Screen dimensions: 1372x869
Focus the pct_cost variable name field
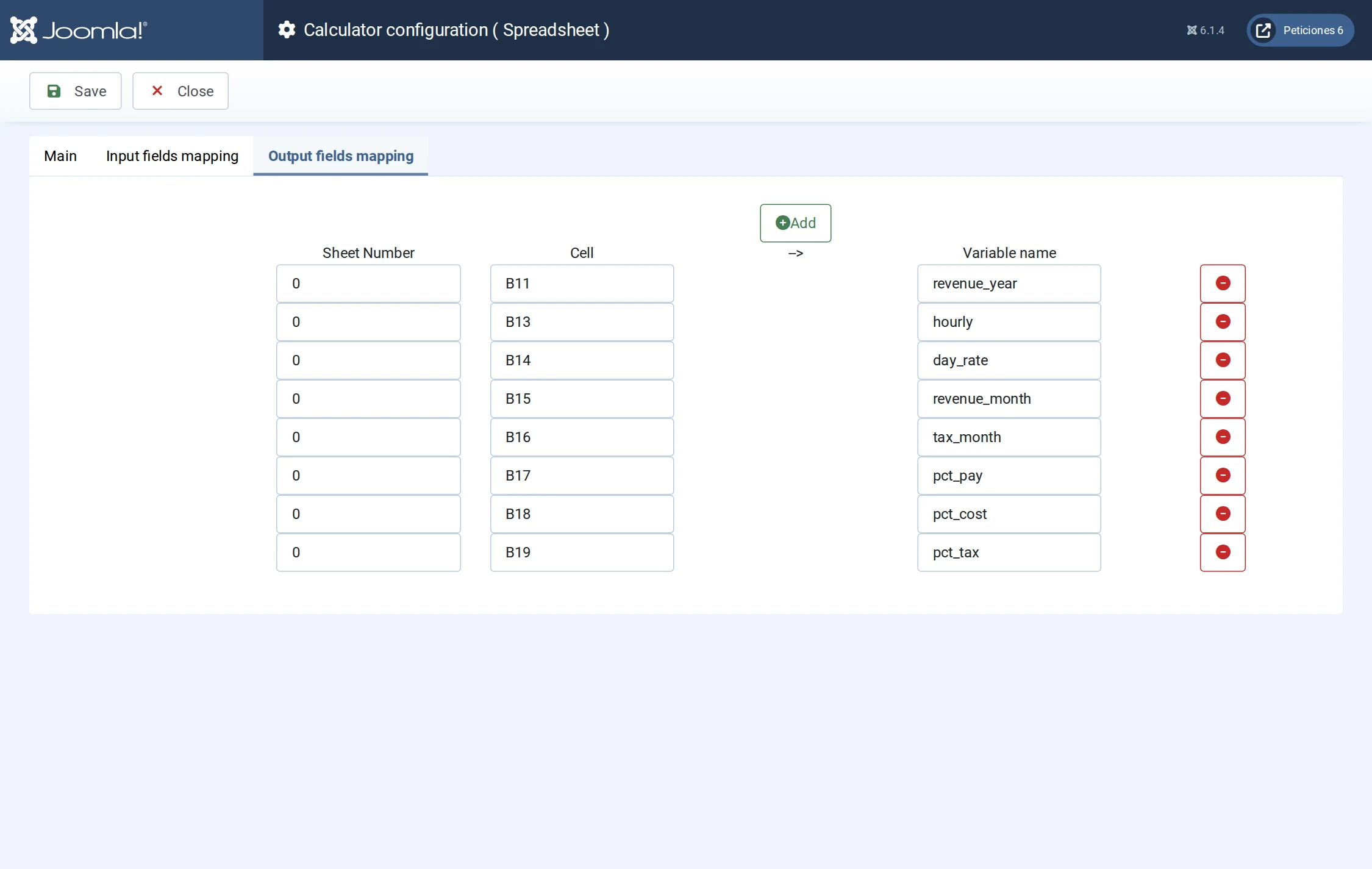(1009, 514)
